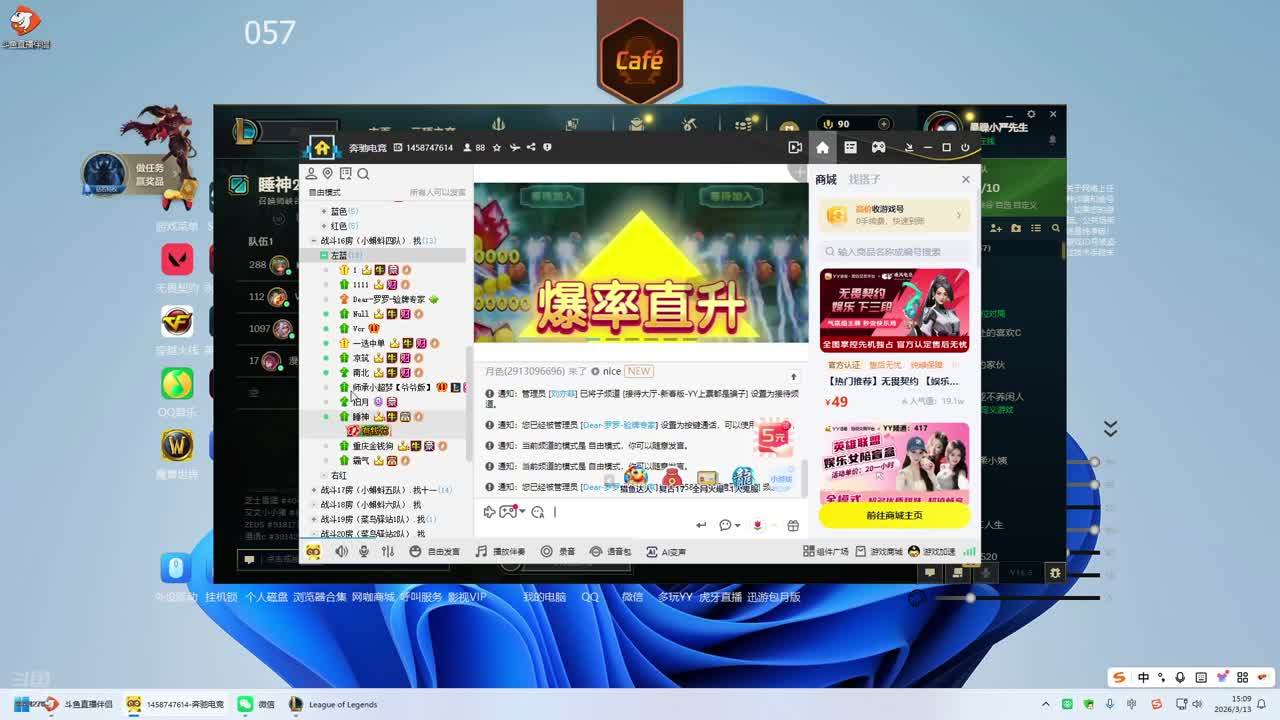Image resolution: width=1280 pixels, height=720 pixels.
Task: Open the user profile icon above channel tree
Action: (x=311, y=174)
